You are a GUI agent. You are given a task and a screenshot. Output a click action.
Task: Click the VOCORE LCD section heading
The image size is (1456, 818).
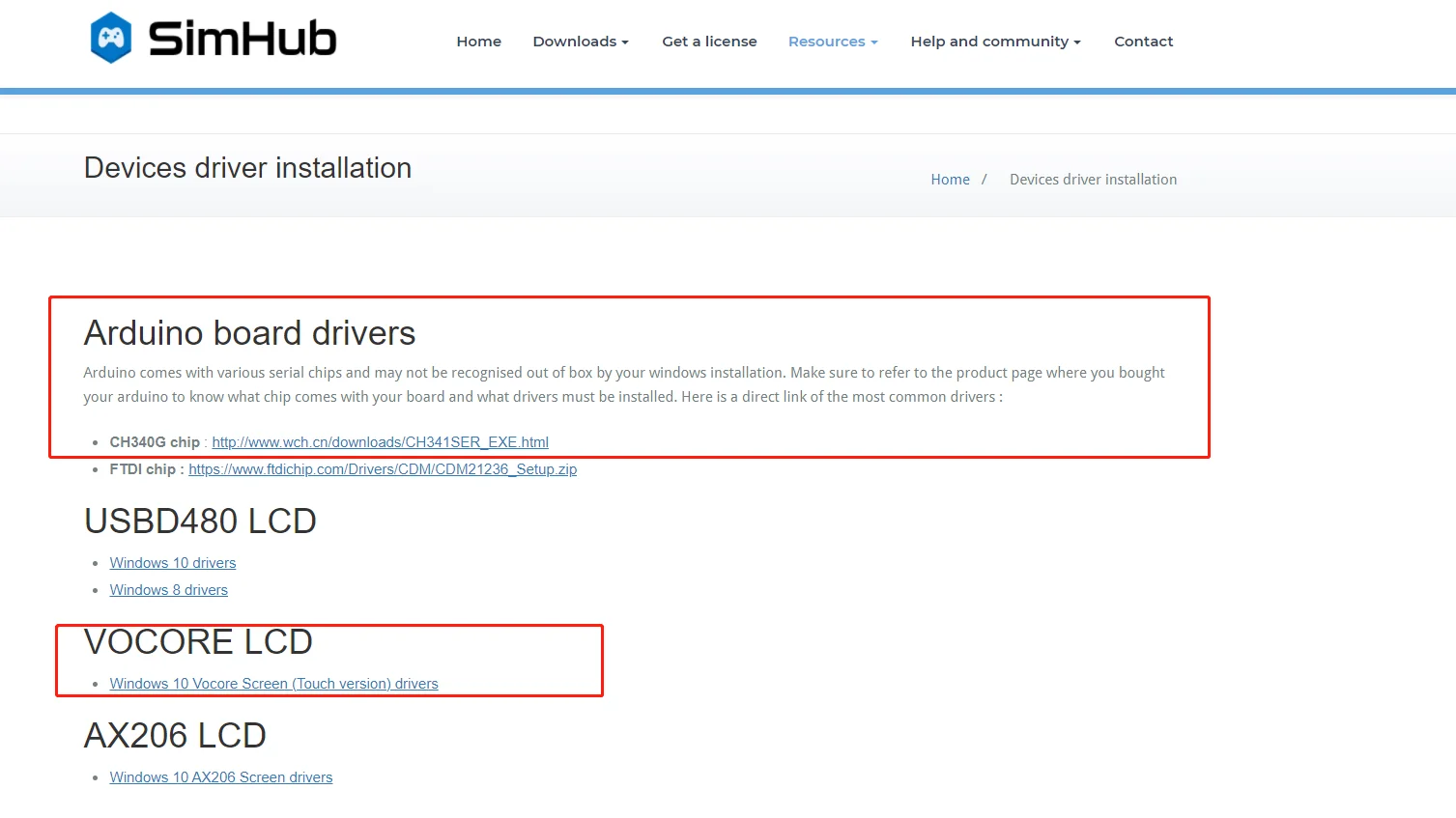point(198,642)
